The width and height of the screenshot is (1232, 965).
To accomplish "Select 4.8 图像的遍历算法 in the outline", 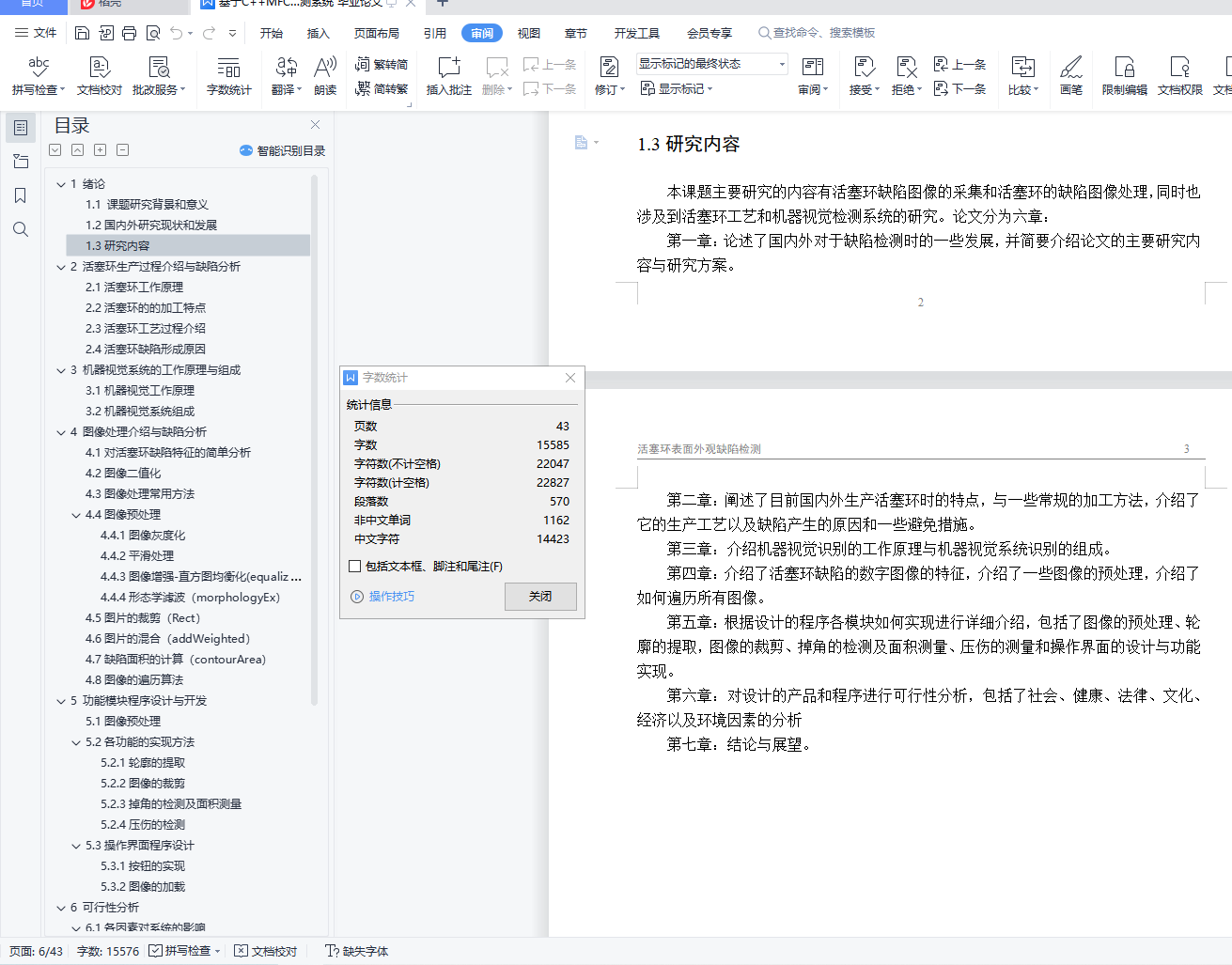I will click(x=134, y=680).
